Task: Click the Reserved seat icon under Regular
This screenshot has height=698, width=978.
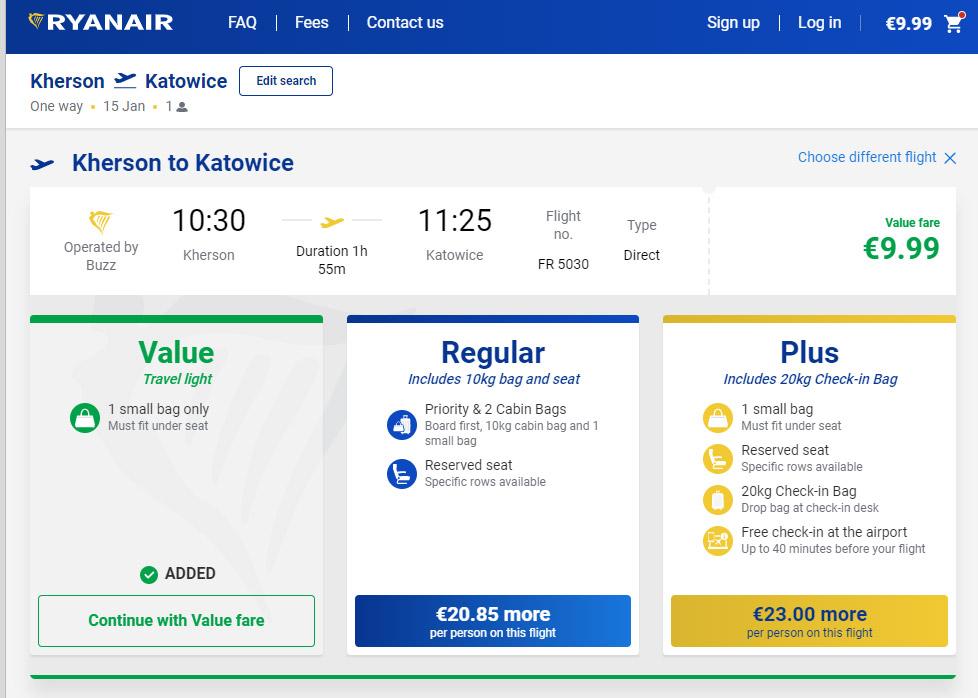Action: (401, 473)
